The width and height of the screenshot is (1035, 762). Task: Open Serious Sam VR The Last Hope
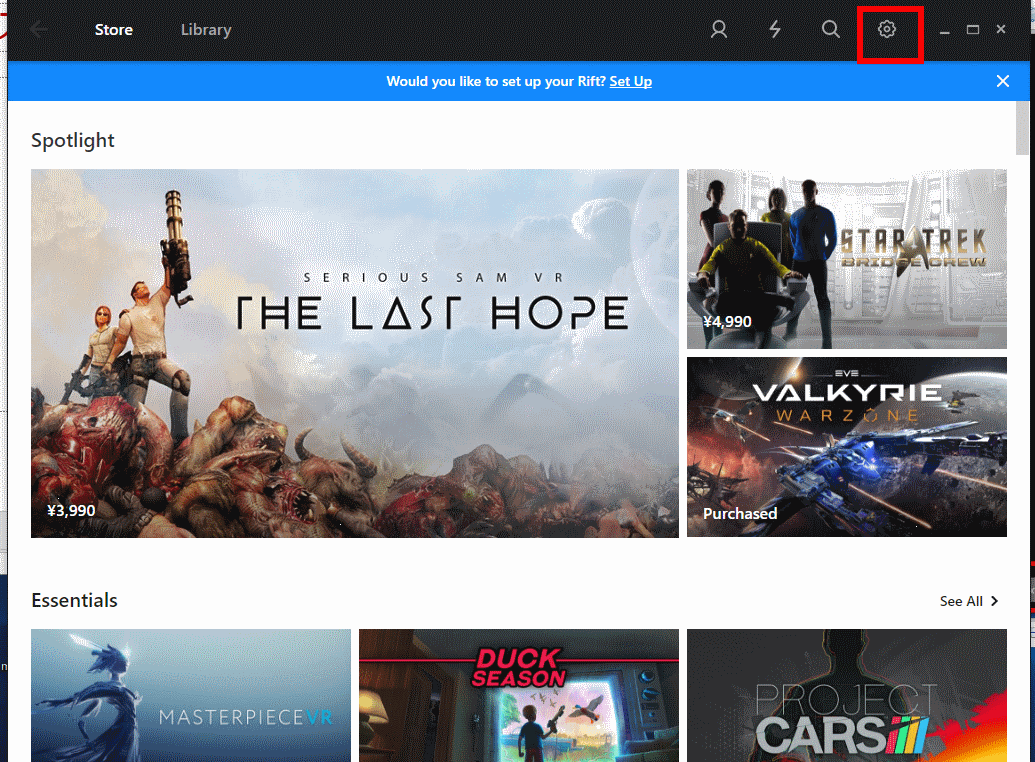[354, 353]
